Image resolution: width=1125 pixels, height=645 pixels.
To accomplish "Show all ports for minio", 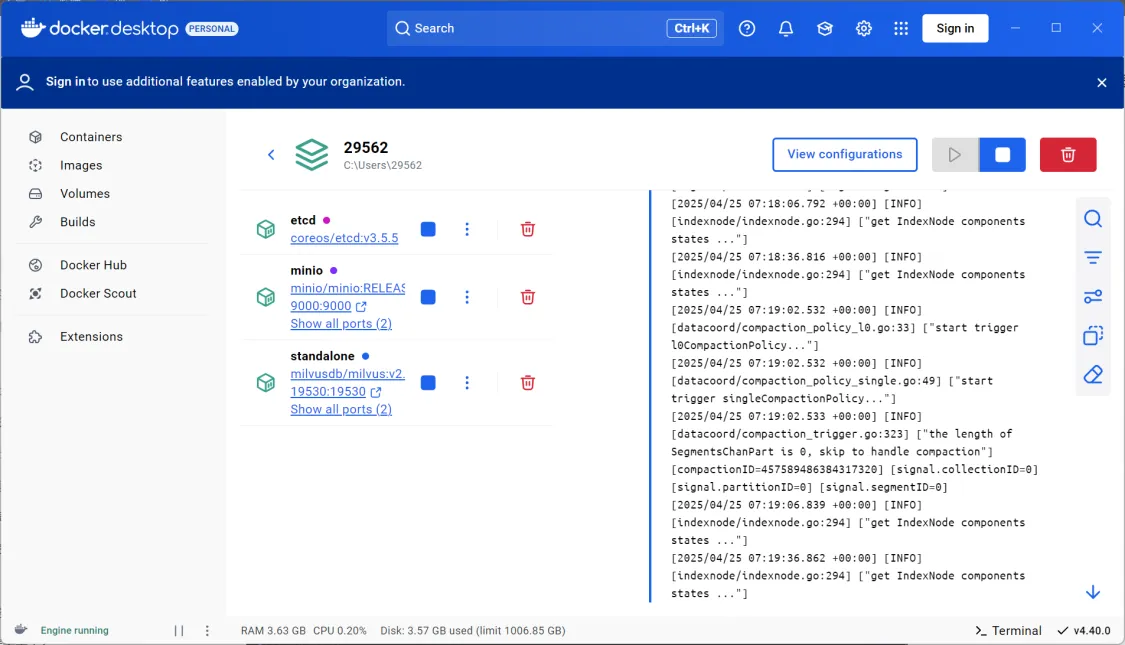I will click(x=341, y=324).
